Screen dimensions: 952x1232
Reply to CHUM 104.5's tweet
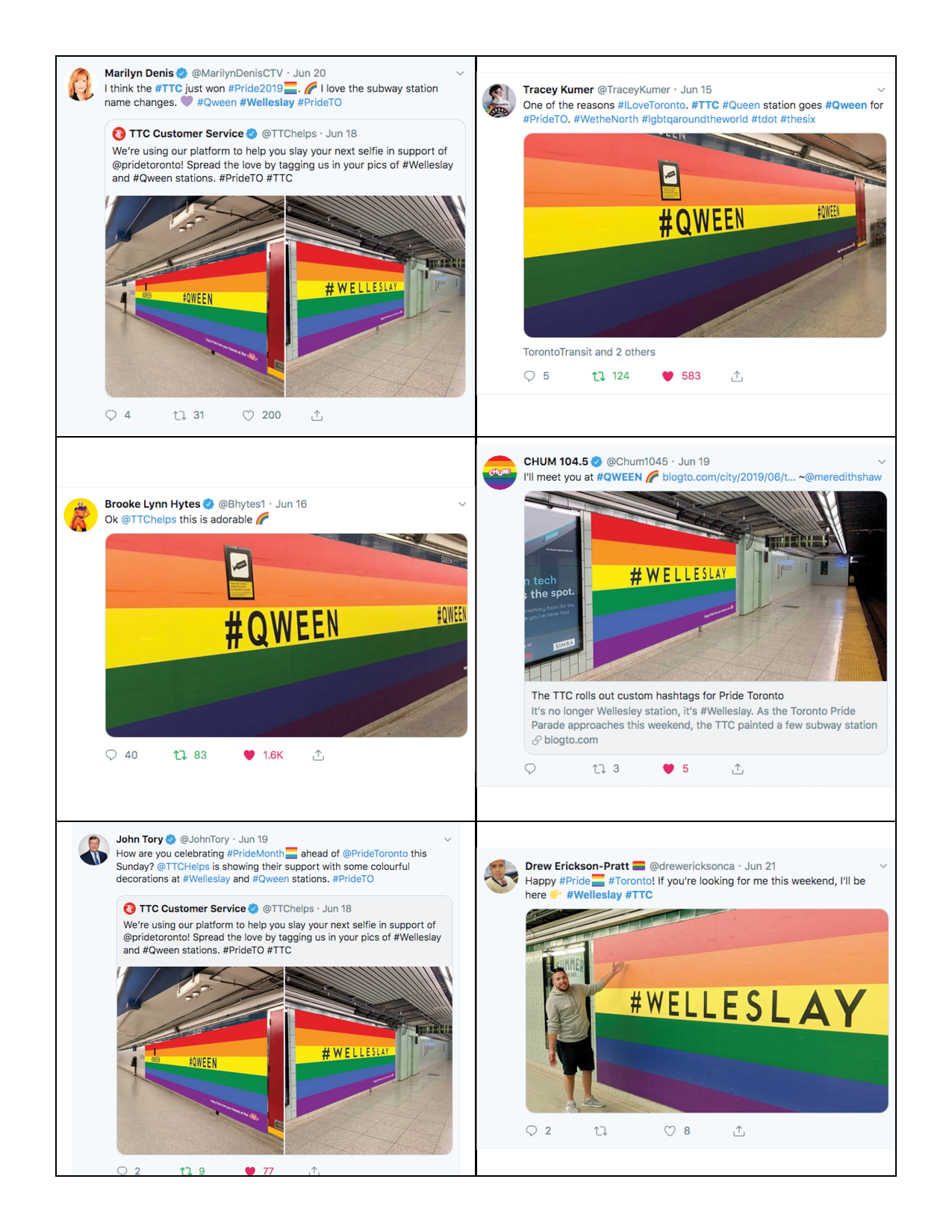point(530,768)
